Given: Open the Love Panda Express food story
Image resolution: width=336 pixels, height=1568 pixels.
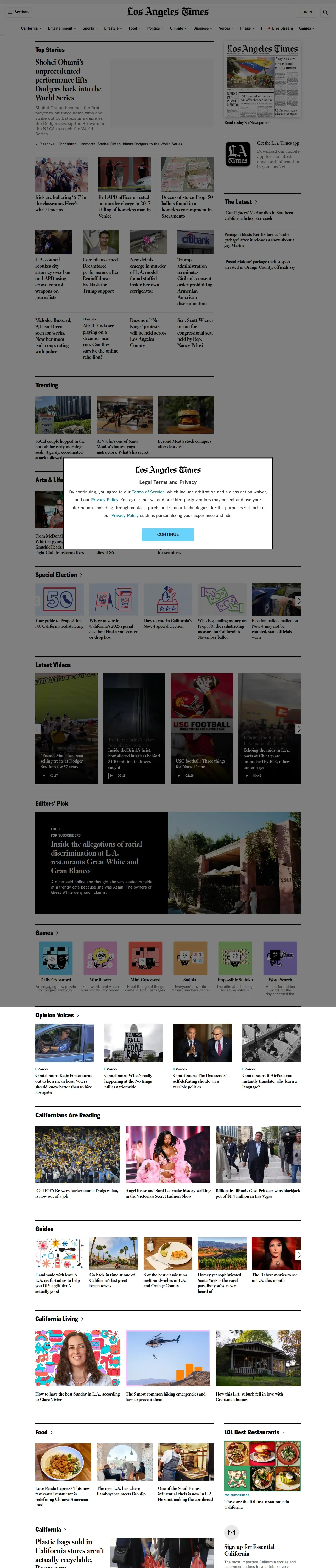Looking at the screenshot, I should [x=62, y=1497].
